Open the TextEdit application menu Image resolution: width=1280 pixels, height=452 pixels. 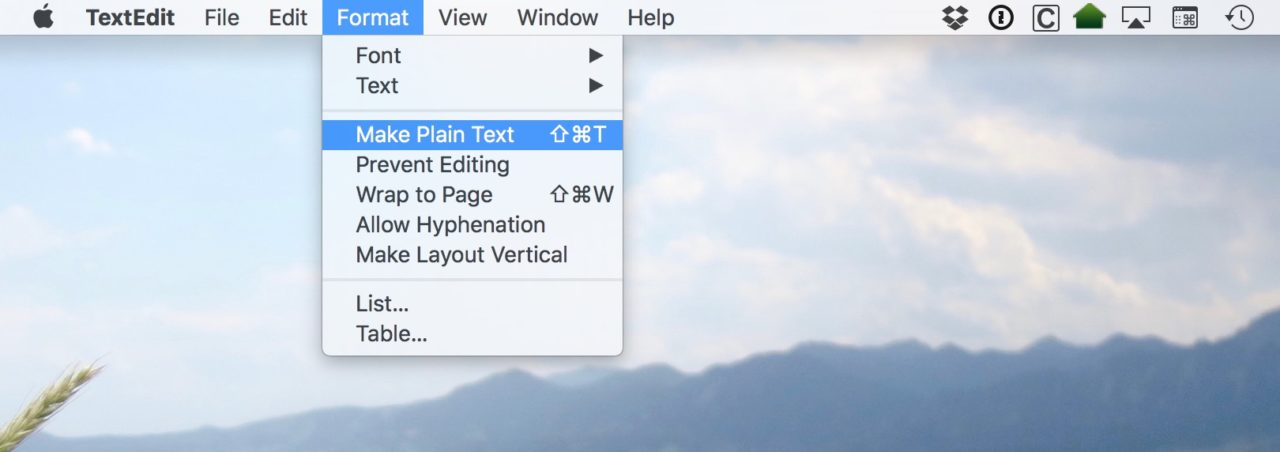tap(130, 17)
